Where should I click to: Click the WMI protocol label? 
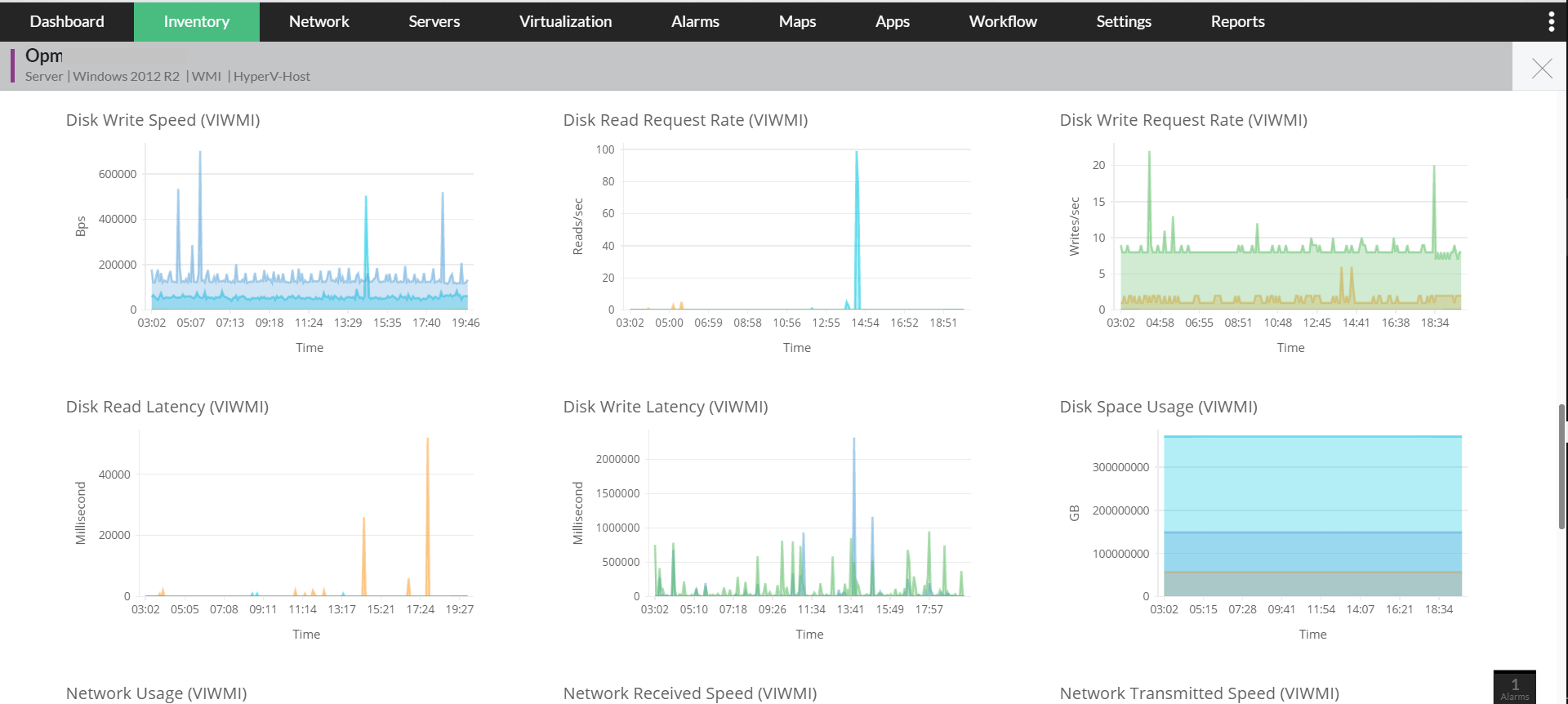207,76
